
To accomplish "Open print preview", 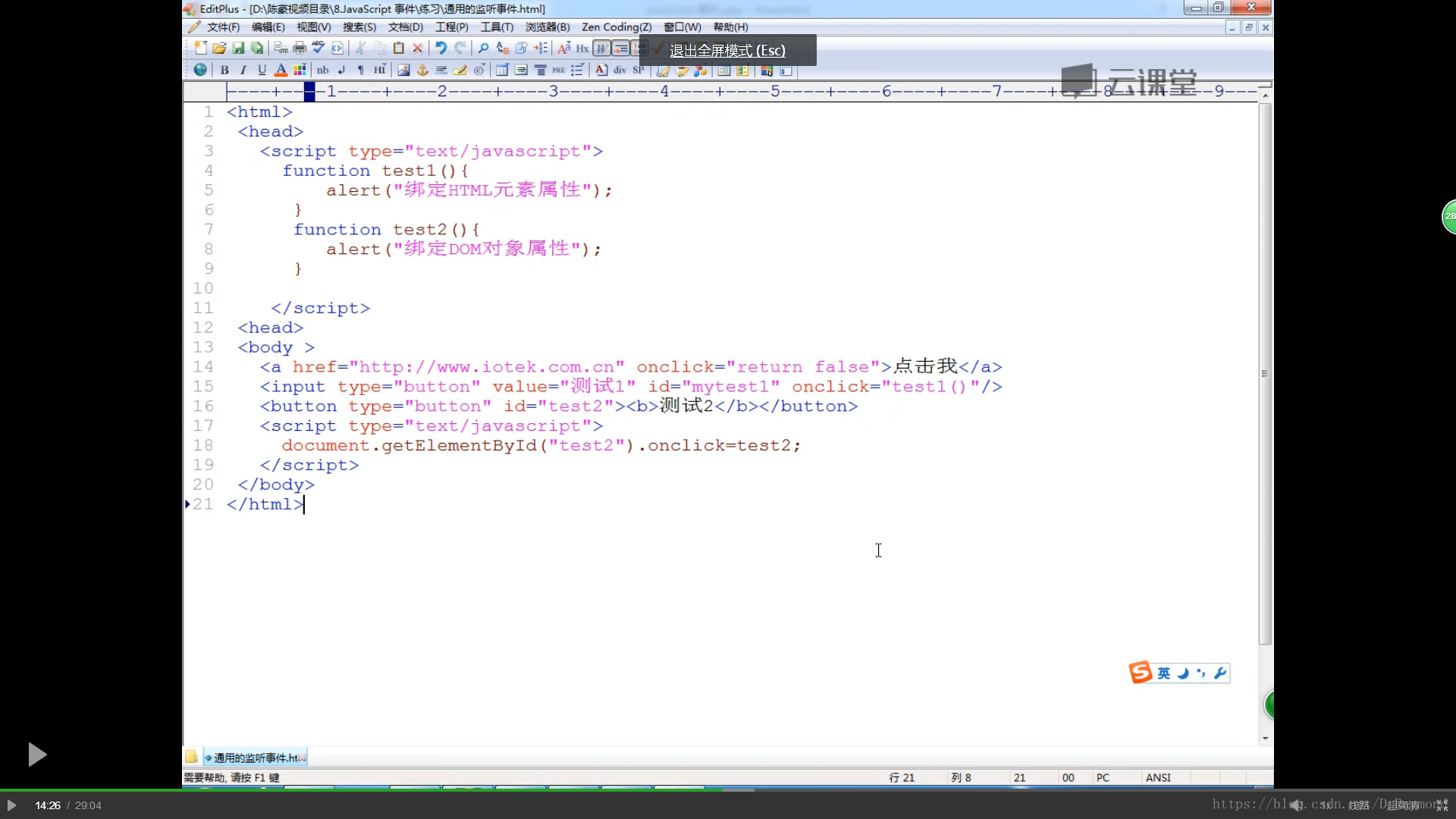I will (281, 49).
